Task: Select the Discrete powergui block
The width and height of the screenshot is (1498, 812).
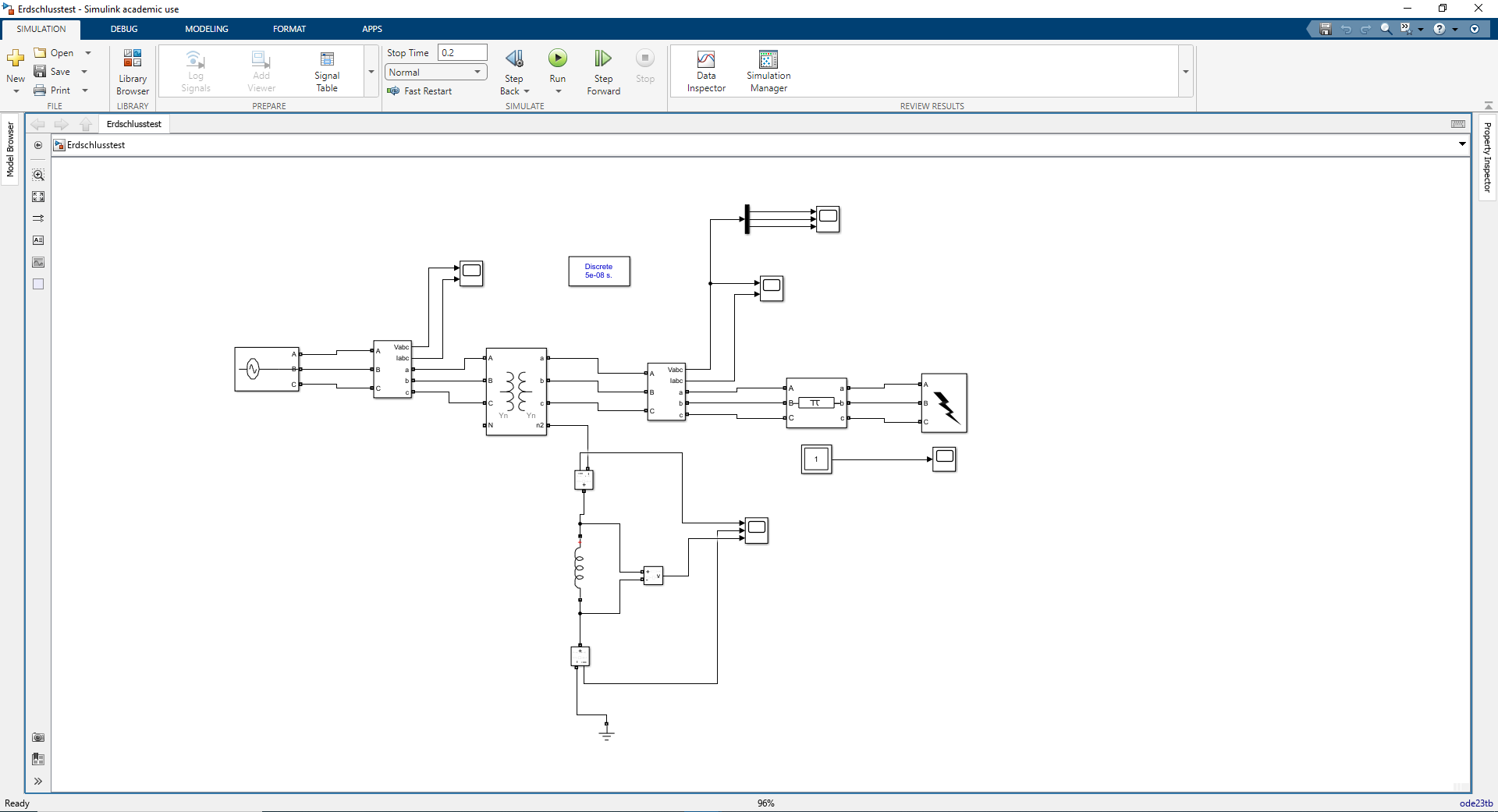Action: click(x=599, y=271)
